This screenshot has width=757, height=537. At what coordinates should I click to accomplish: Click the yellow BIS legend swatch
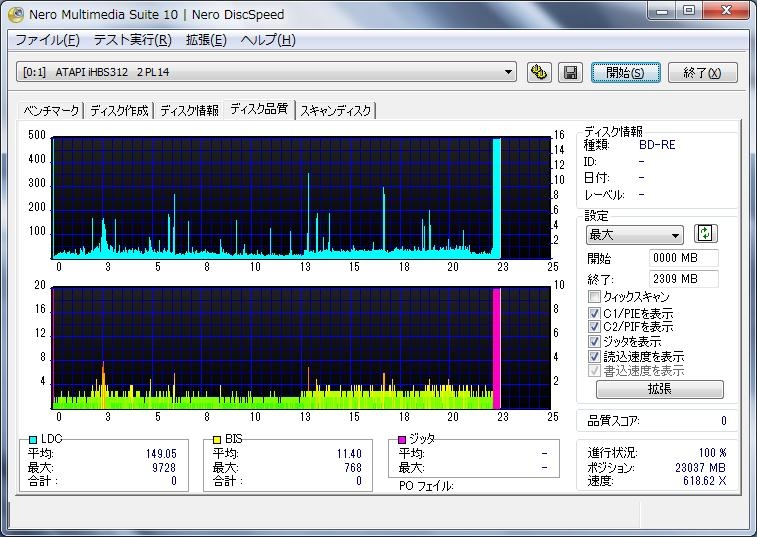pyautogui.click(x=217, y=439)
